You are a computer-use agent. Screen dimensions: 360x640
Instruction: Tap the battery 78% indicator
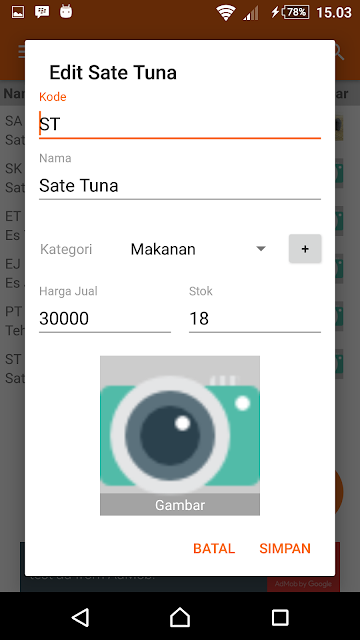[296, 12]
